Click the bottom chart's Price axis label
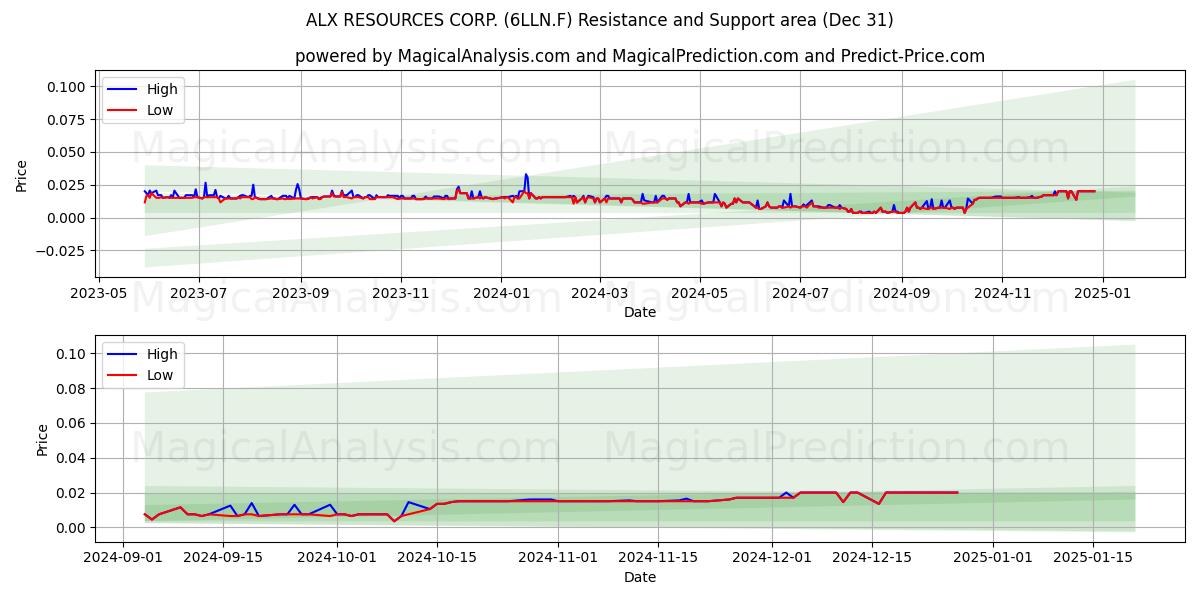Screen dimensions: 1200x600 (x=42, y=439)
